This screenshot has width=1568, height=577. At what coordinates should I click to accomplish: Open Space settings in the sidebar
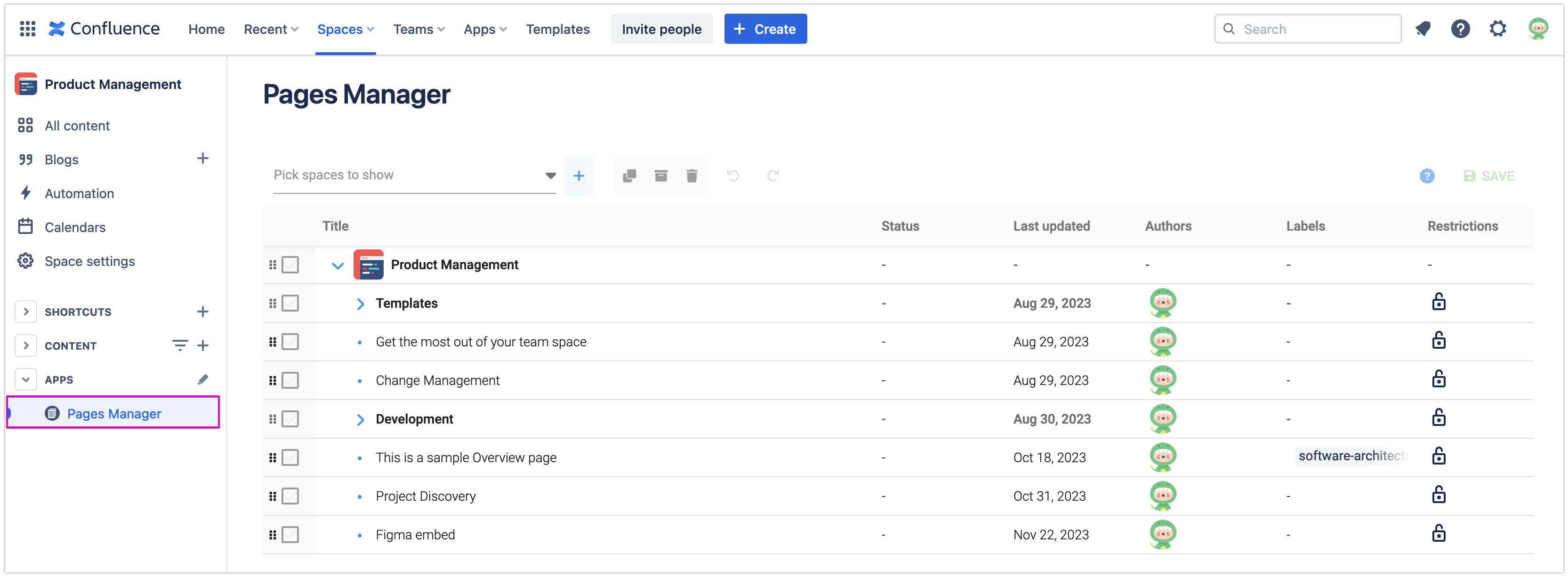click(x=89, y=261)
